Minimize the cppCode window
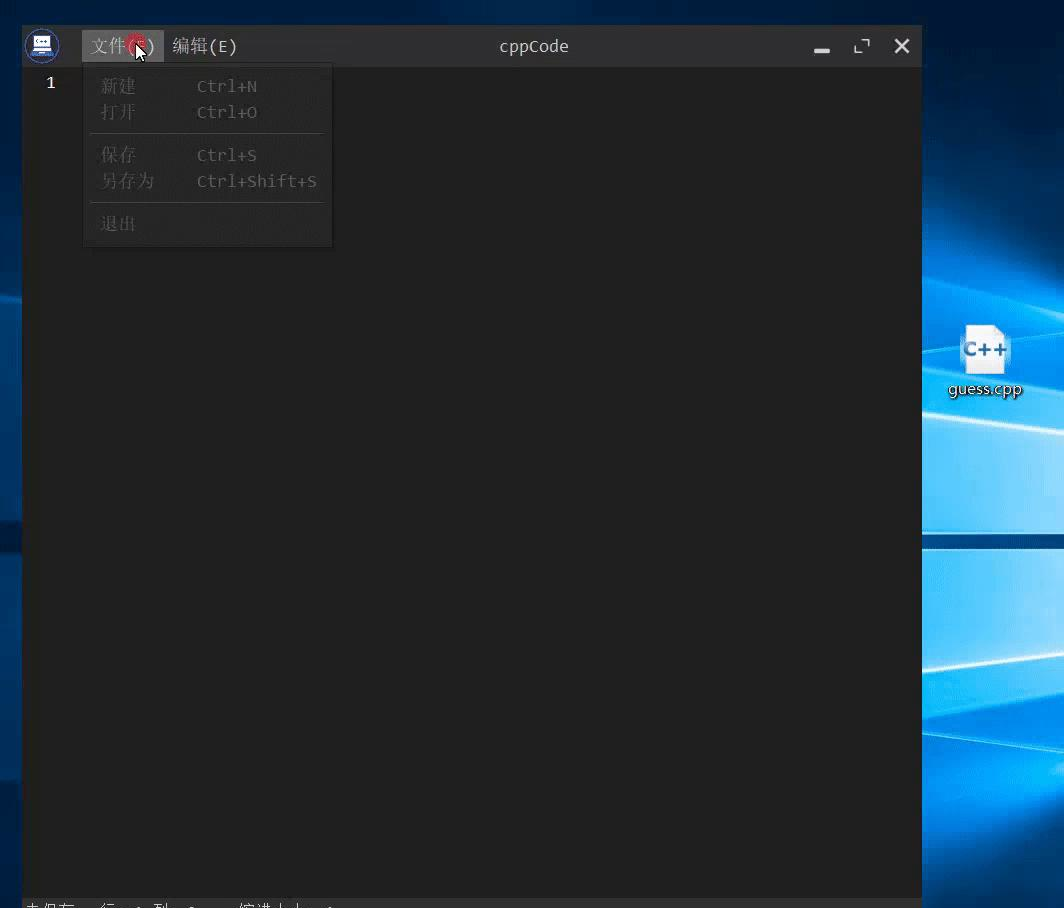Screen dimensions: 1064x908 click(822, 47)
